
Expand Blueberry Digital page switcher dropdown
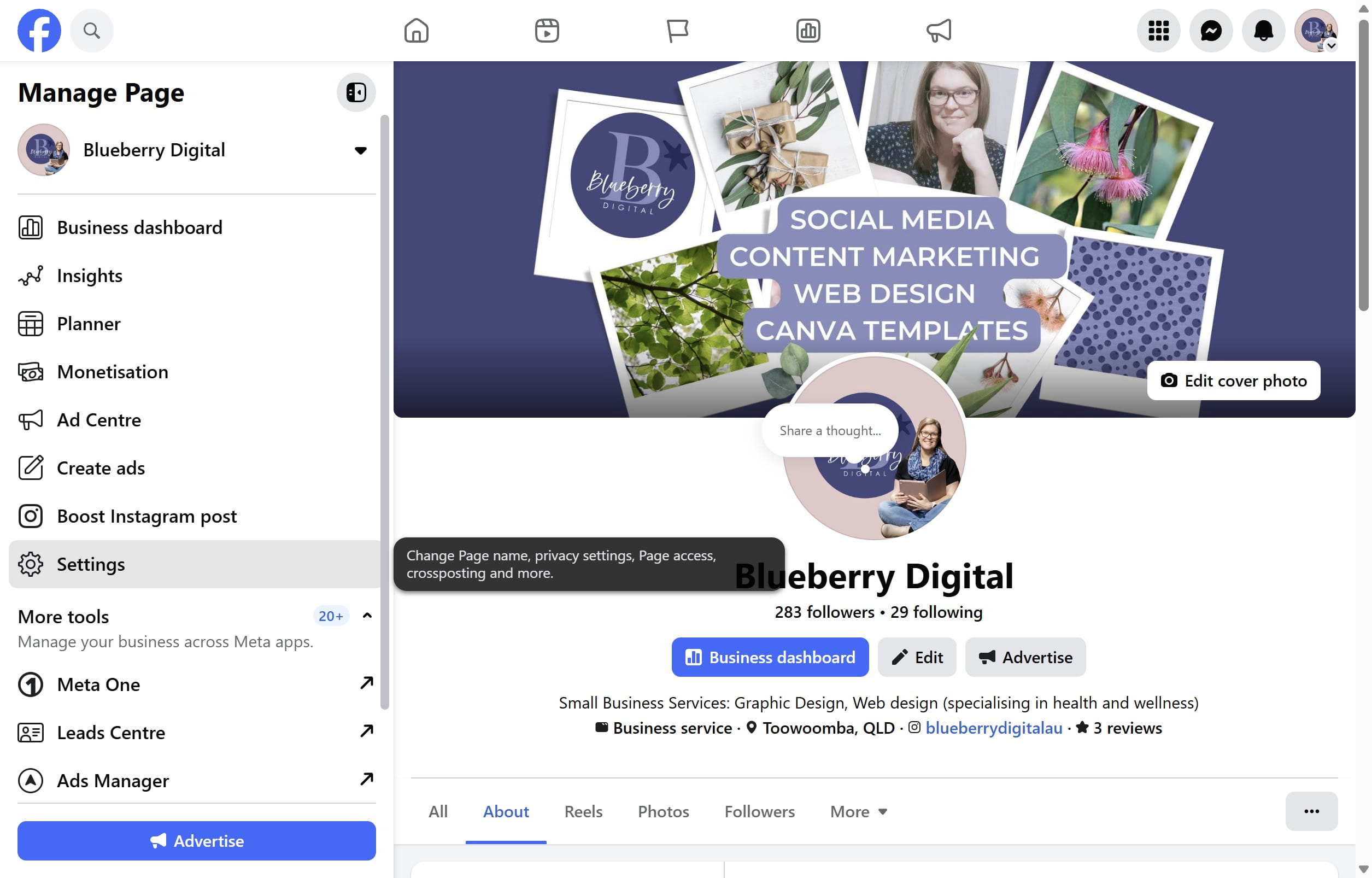[360, 150]
